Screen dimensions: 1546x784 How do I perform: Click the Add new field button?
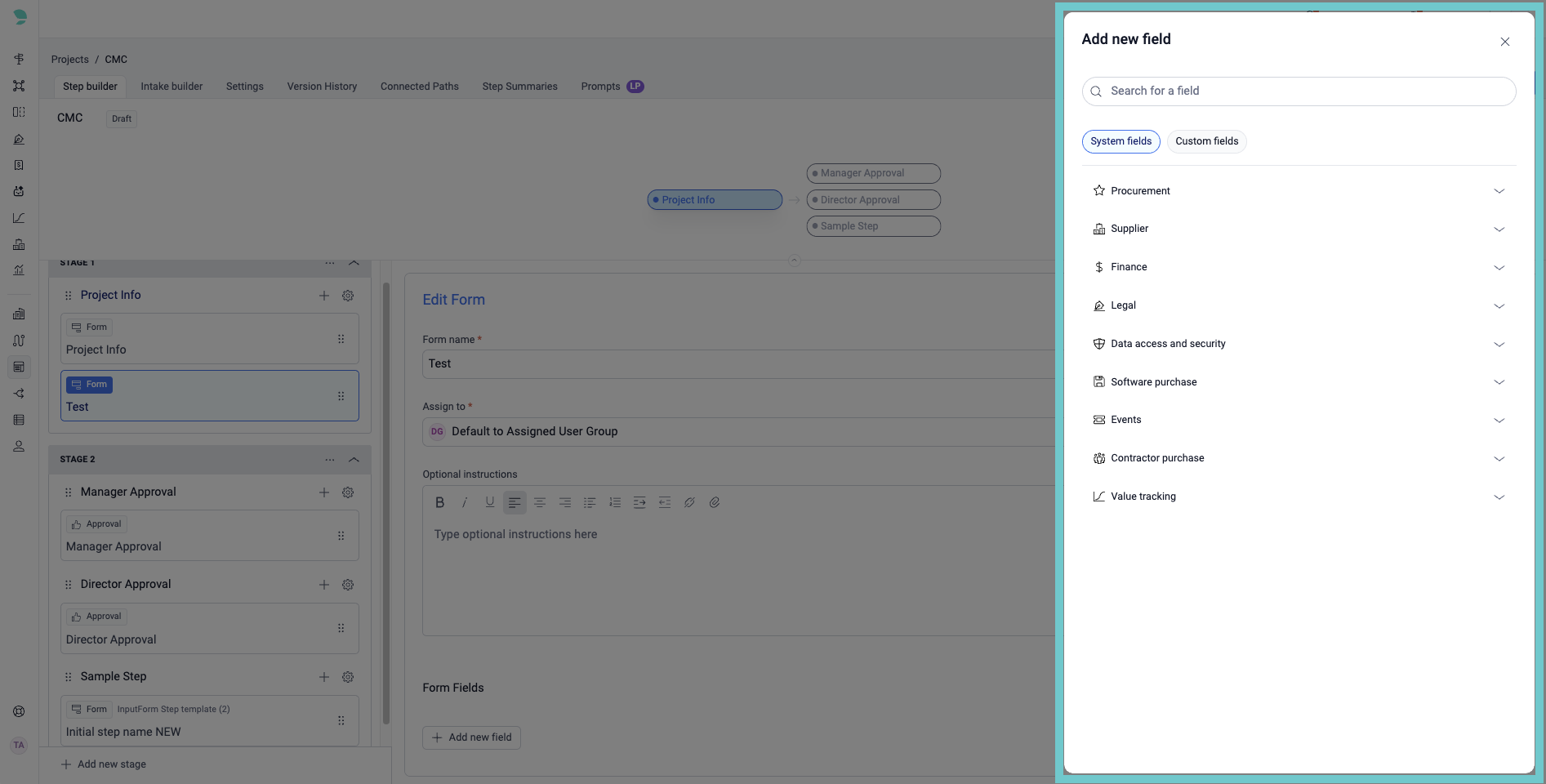471,737
